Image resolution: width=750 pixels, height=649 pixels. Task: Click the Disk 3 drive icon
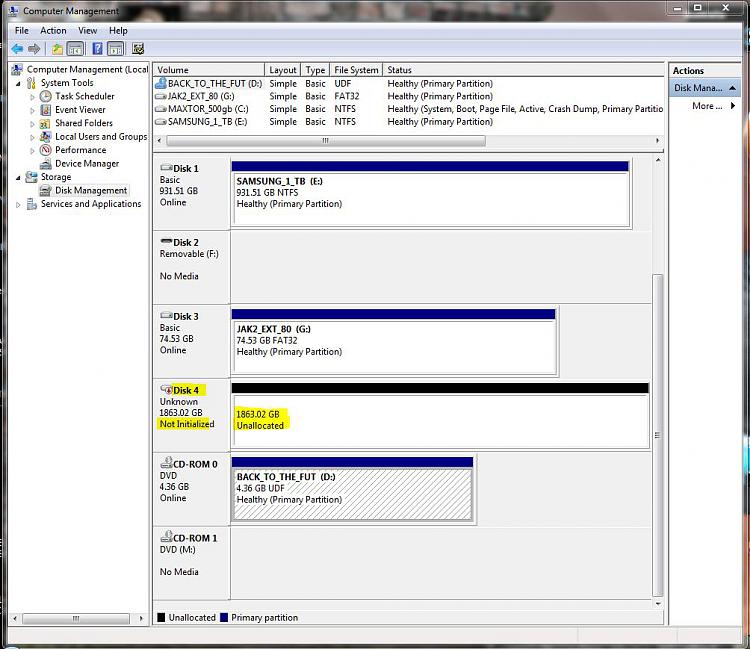[166, 316]
